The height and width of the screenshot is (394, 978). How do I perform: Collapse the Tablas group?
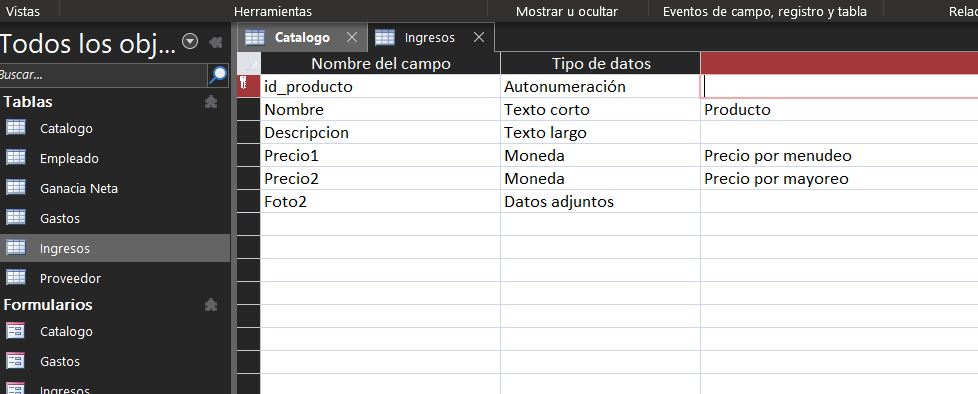tap(211, 102)
